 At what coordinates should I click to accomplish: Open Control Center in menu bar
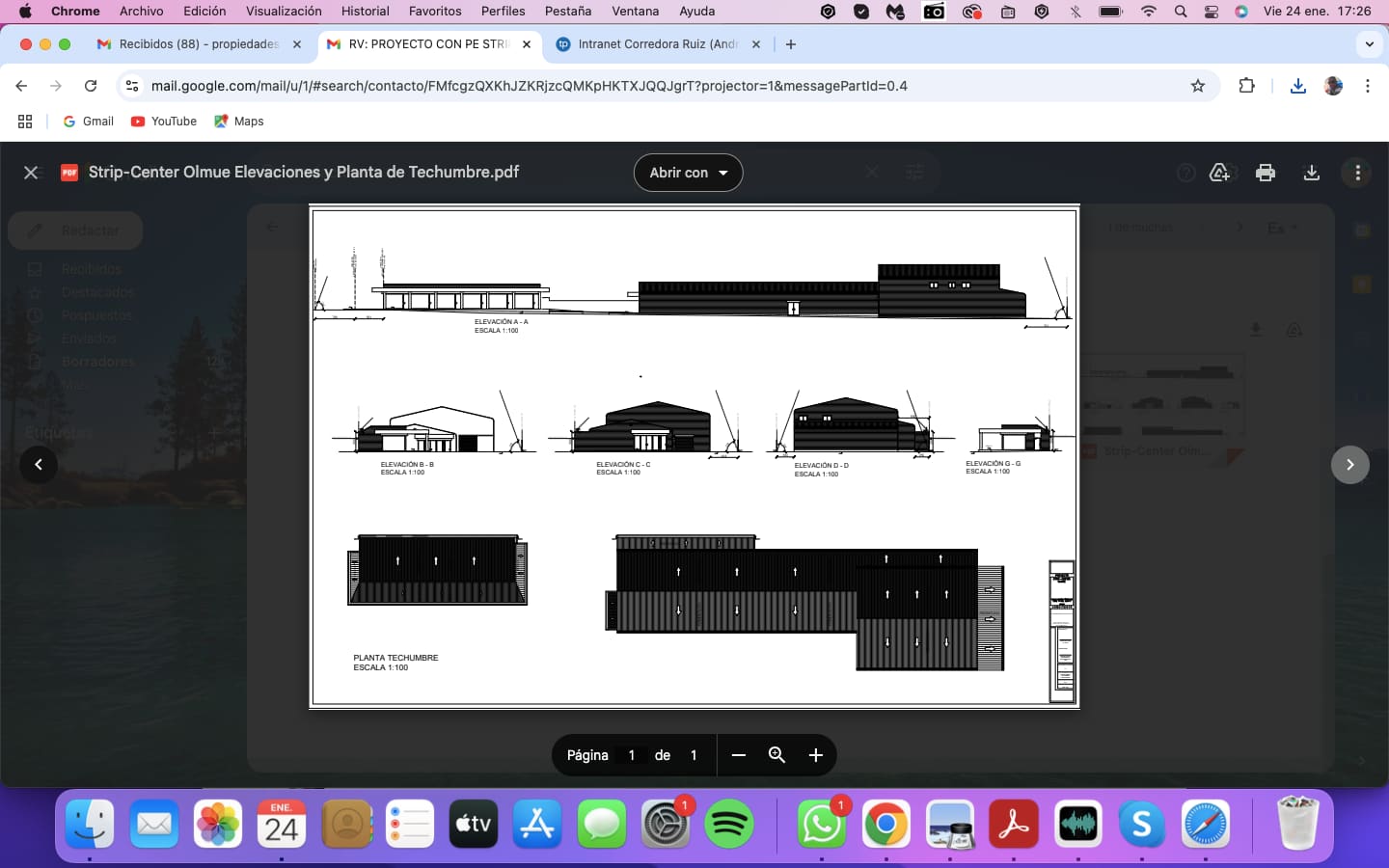coord(1212,11)
